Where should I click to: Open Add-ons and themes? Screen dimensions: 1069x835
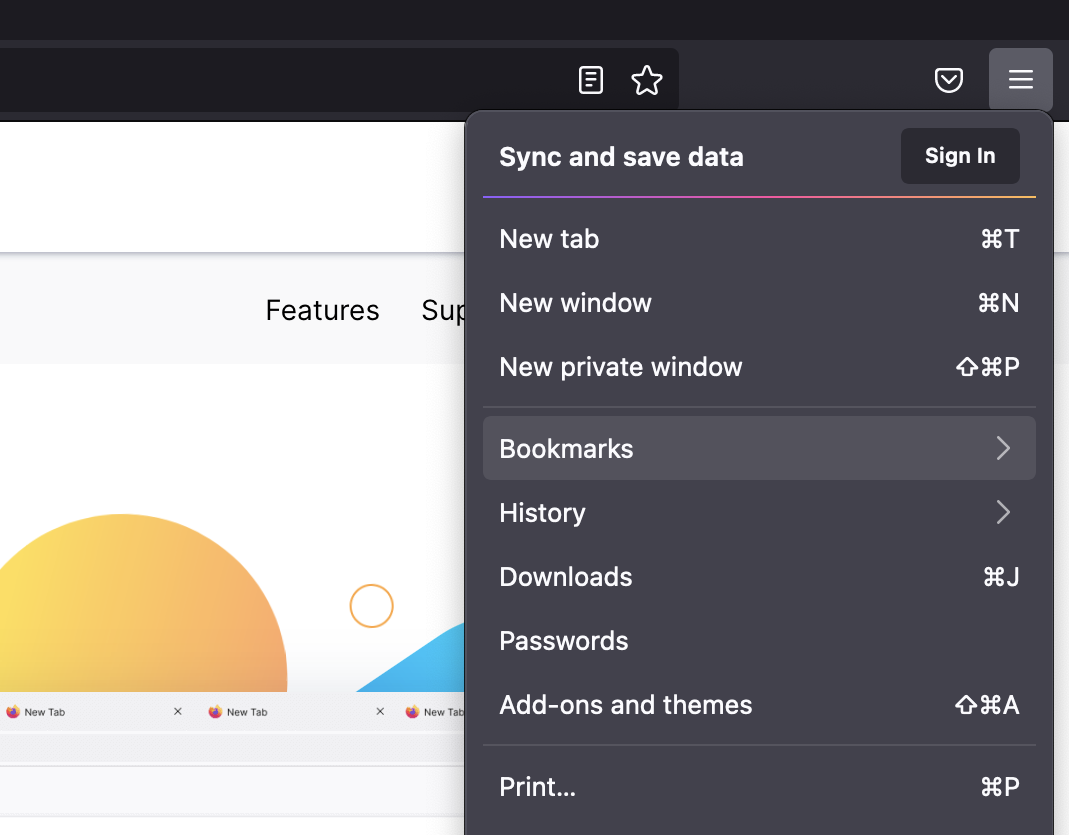[x=626, y=705]
